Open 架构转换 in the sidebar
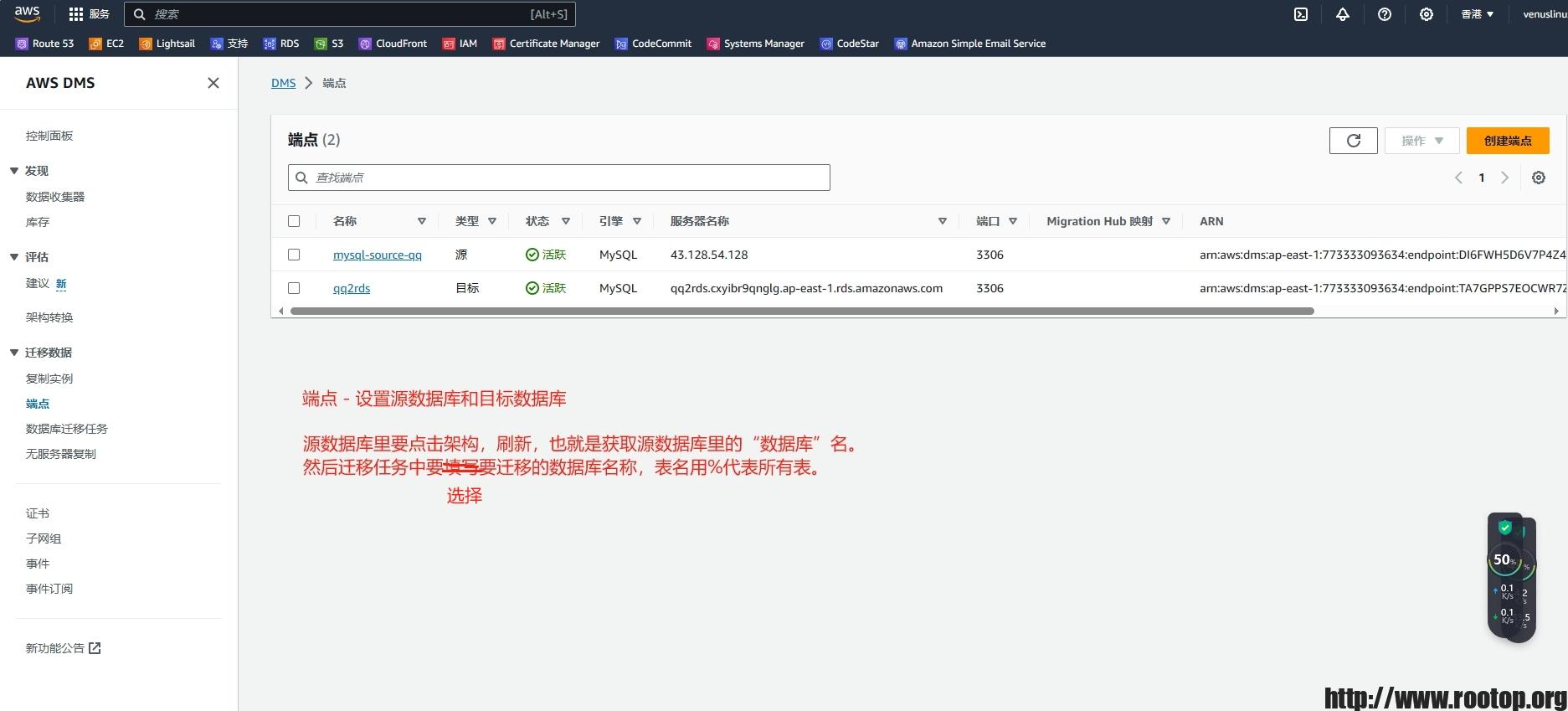The width and height of the screenshot is (1568, 711). click(49, 317)
